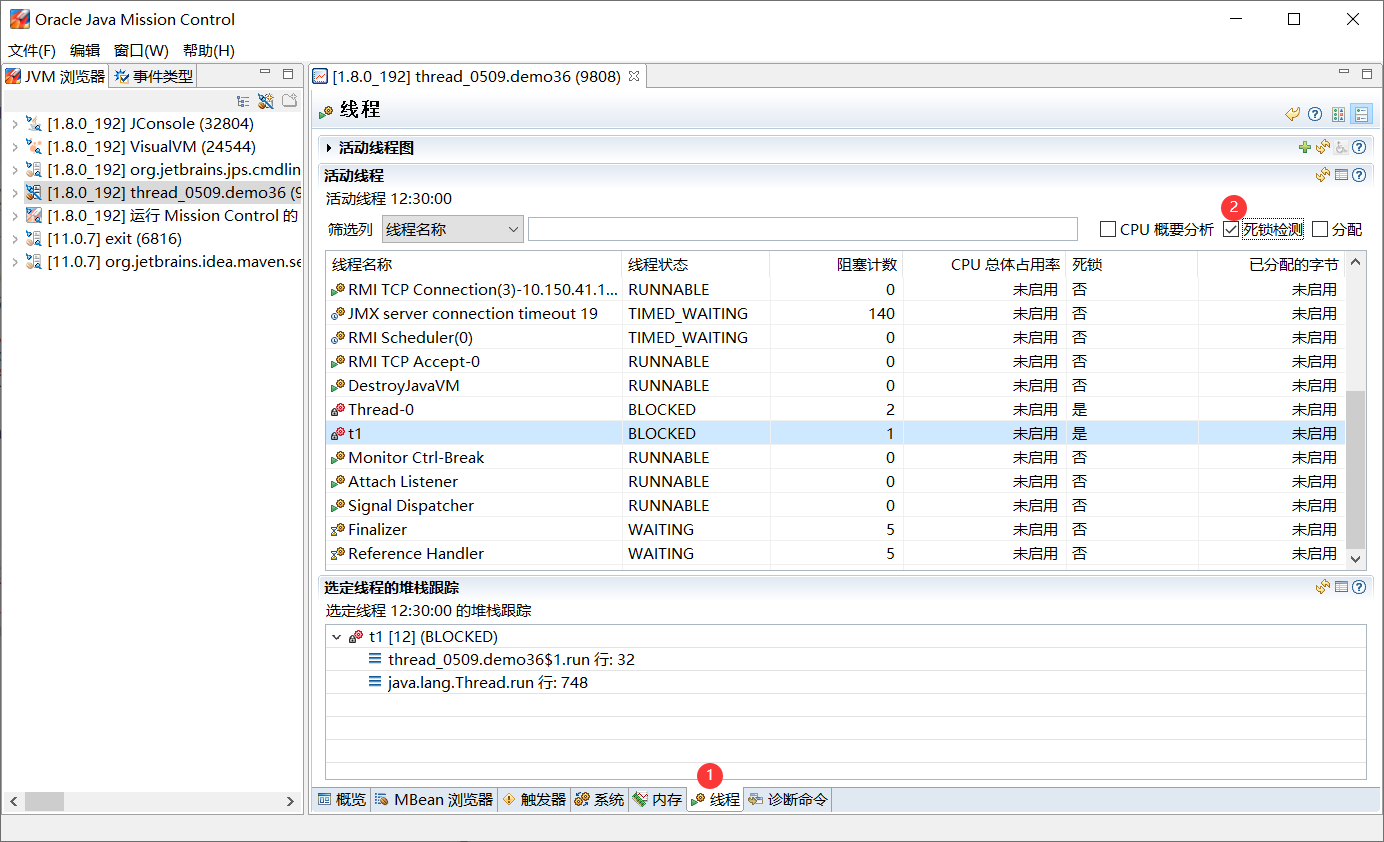The height and width of the screenshot is (842, 1384).
Task: Expand the thread_0509.demo36 tree node
Action: point(14,193)
